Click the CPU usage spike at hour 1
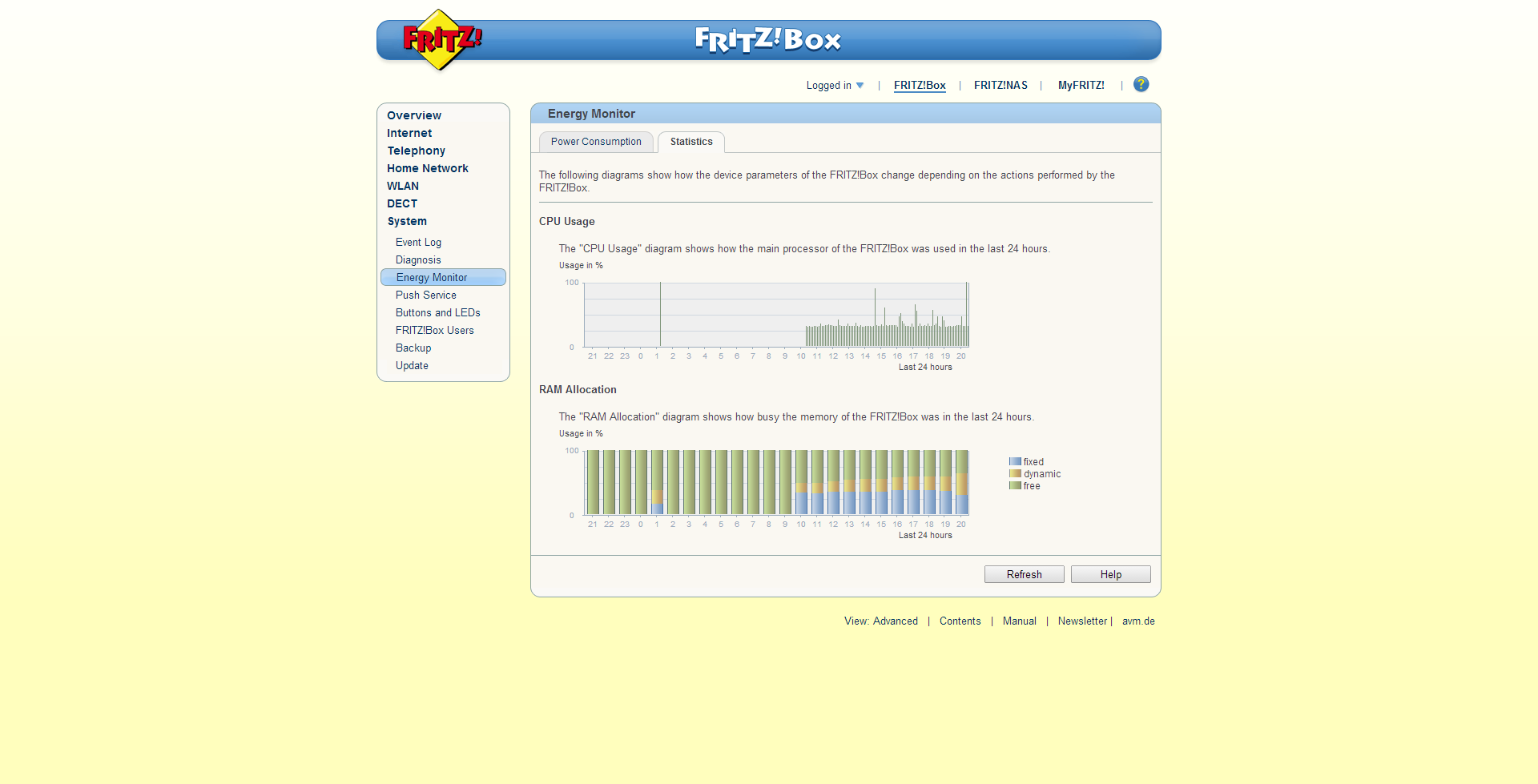 (660, 314)
